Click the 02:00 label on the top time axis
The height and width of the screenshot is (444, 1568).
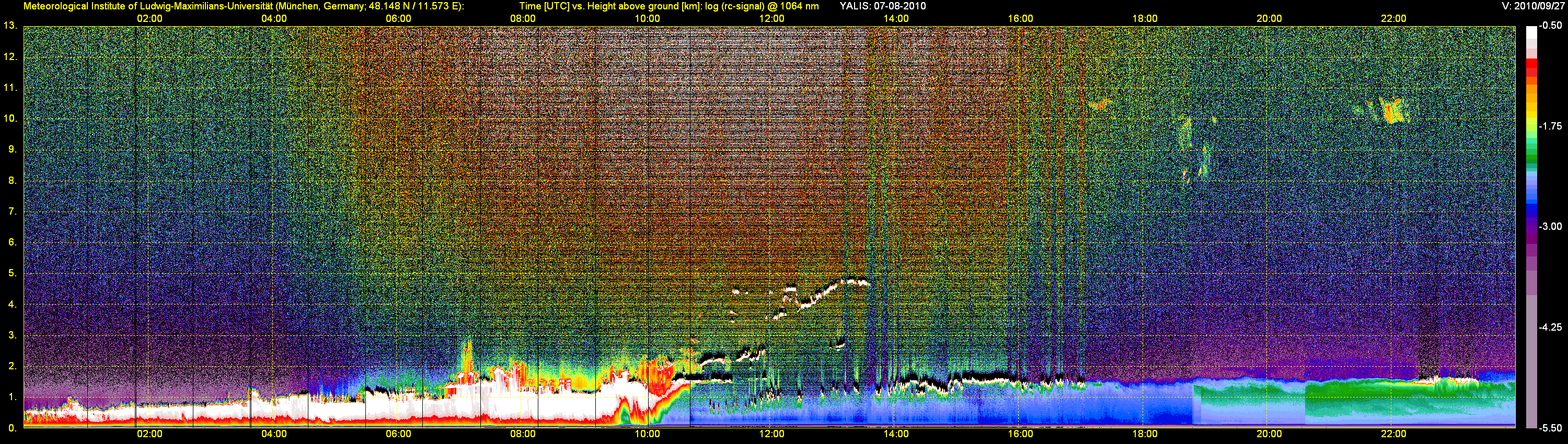(x=149, y=18)
